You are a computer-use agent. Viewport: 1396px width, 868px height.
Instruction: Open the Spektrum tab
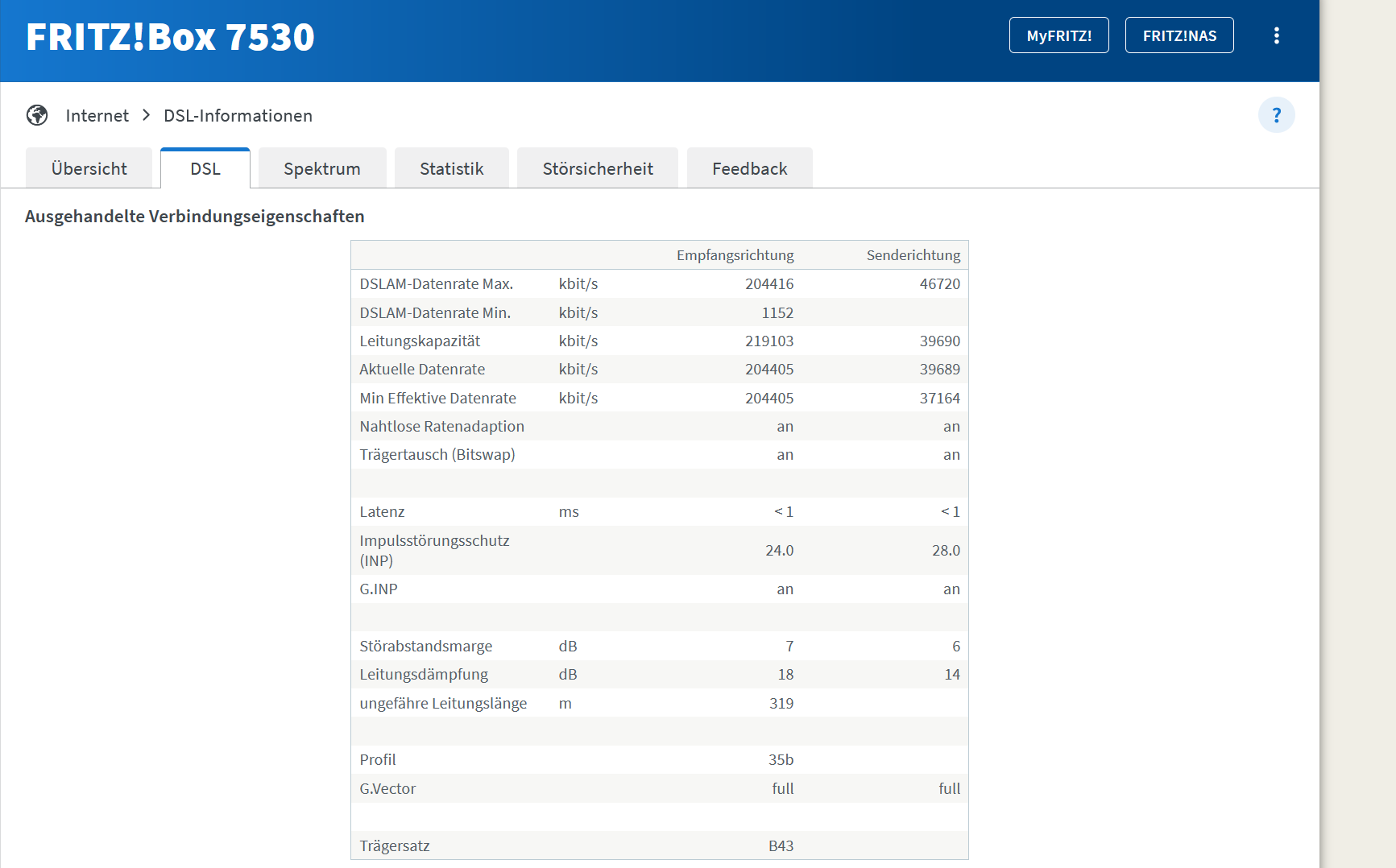(x=322, y=168)
